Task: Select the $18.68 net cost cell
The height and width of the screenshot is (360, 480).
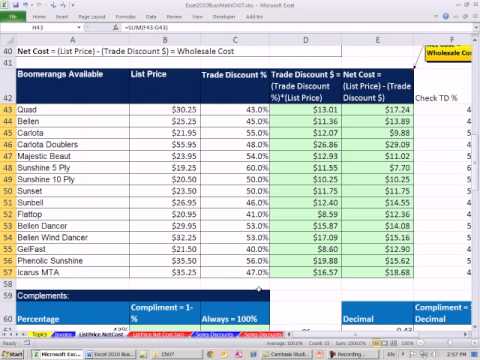Action: (378, 273)
